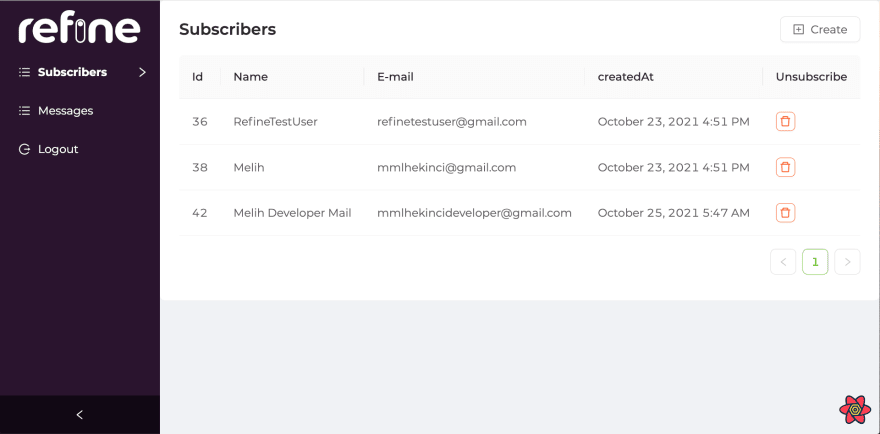This screenshot has height=434, width=880.
Task: Go to next page arrow
Action: tap(847, 262)
